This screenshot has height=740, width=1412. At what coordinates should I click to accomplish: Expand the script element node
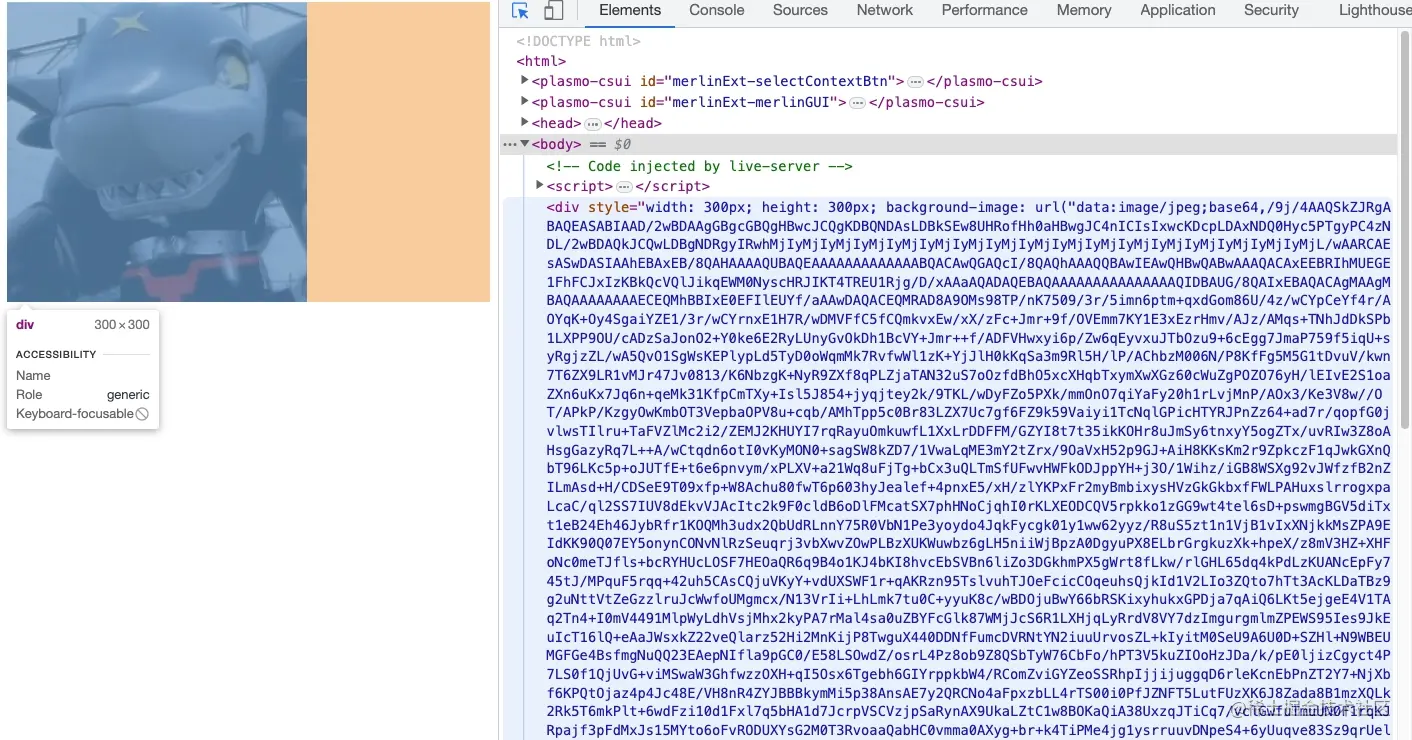point(540,185)
